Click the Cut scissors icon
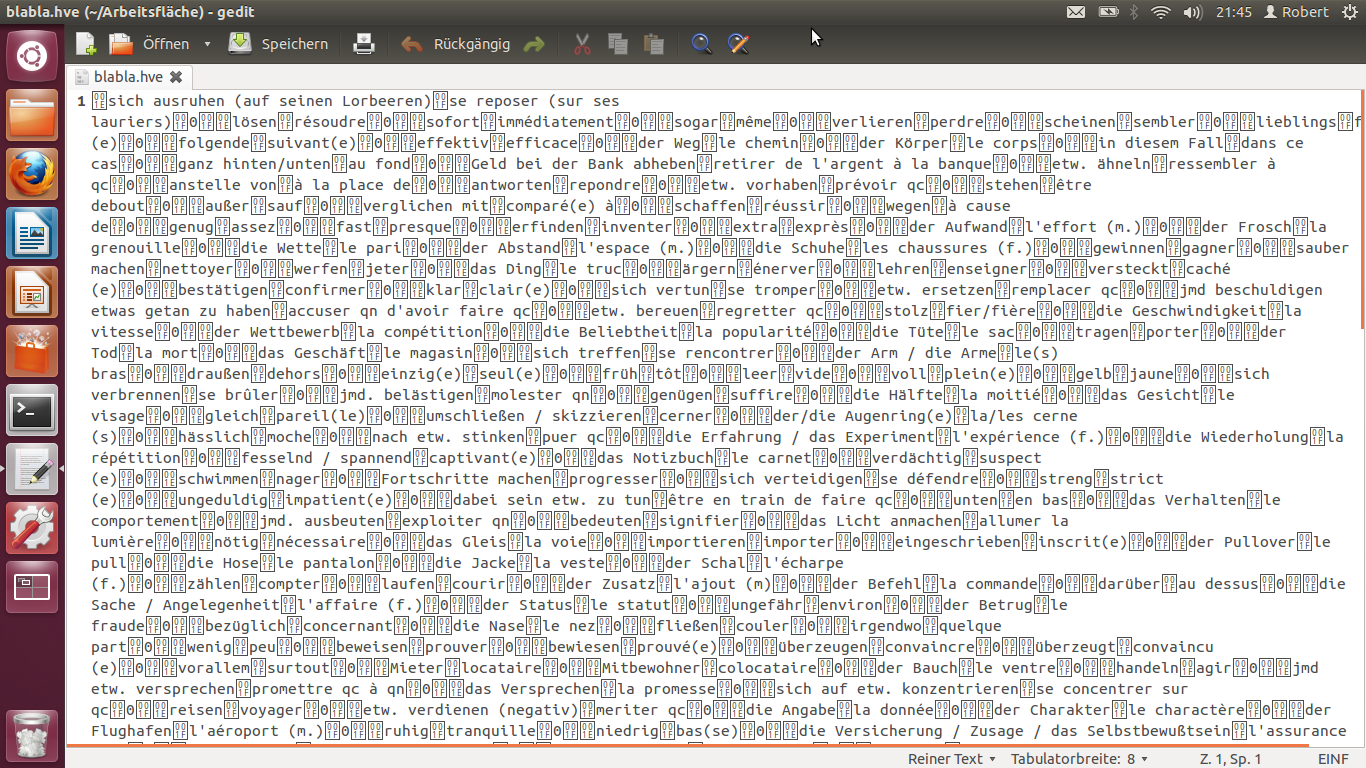The height and width of the screenshot is (768, 1366). tap(582, 44)
